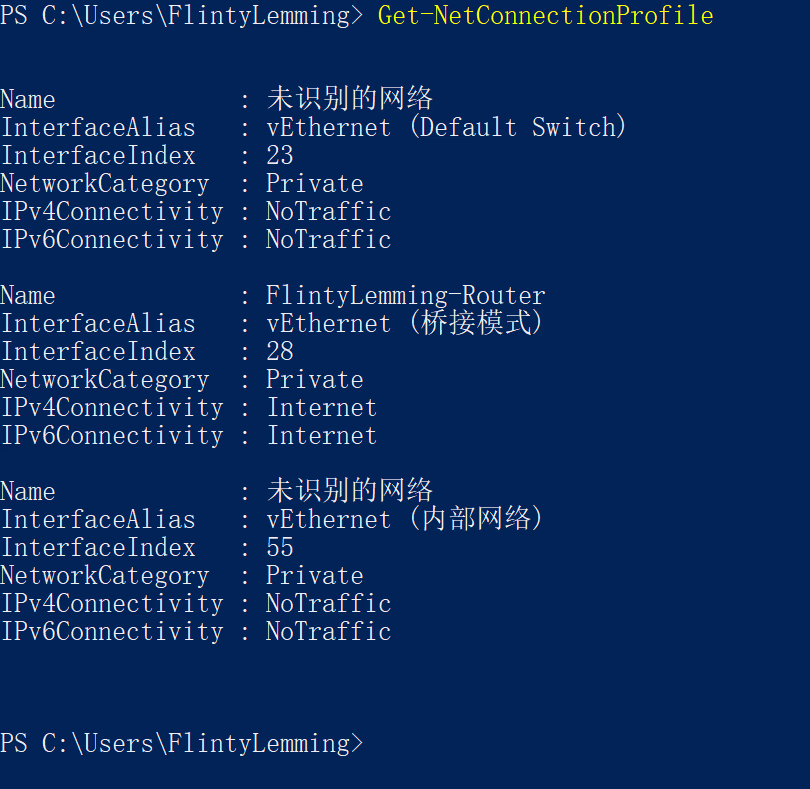
Task: Click the FlintyLemming-Router network name
Action: click(405, 296)
